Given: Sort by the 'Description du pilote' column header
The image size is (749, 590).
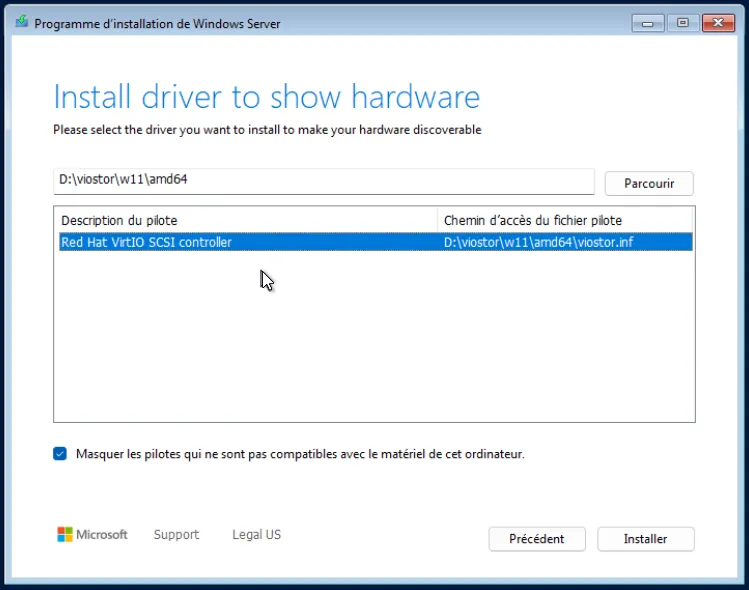Looking at the screenshot, I should point(246,220).
